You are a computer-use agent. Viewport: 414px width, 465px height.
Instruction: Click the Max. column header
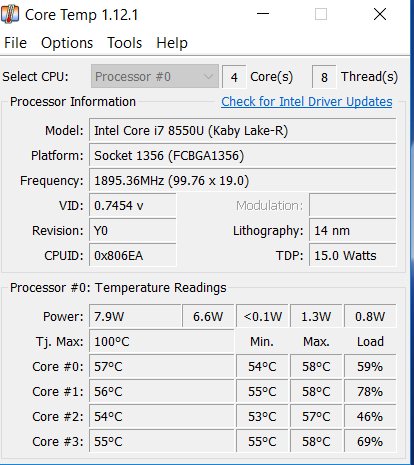(316, 341)
